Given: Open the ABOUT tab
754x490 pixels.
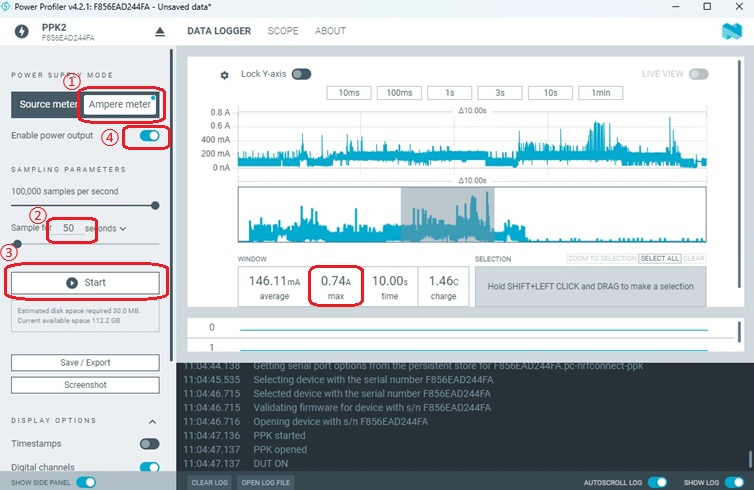Looking at the screenshot, I should [330, 31].
